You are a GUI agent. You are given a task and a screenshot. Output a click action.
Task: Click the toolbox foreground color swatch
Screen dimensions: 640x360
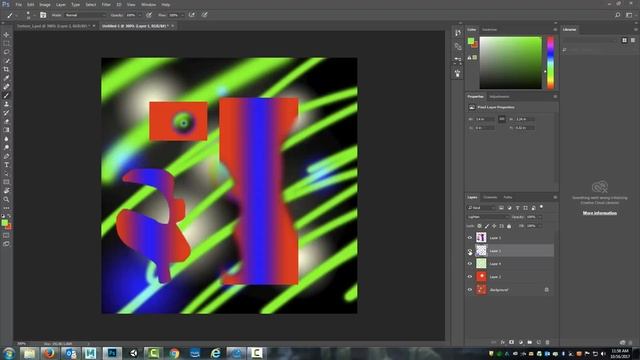click(x=4, y=223)
